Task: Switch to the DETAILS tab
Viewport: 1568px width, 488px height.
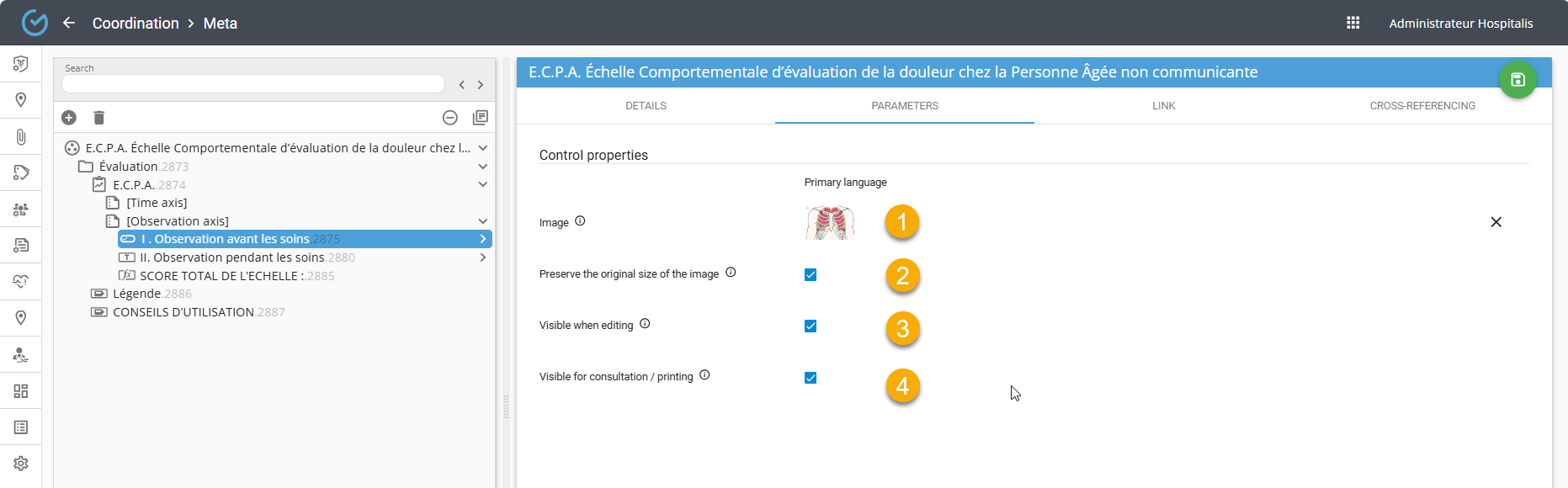Action: [x=646, y=106]
